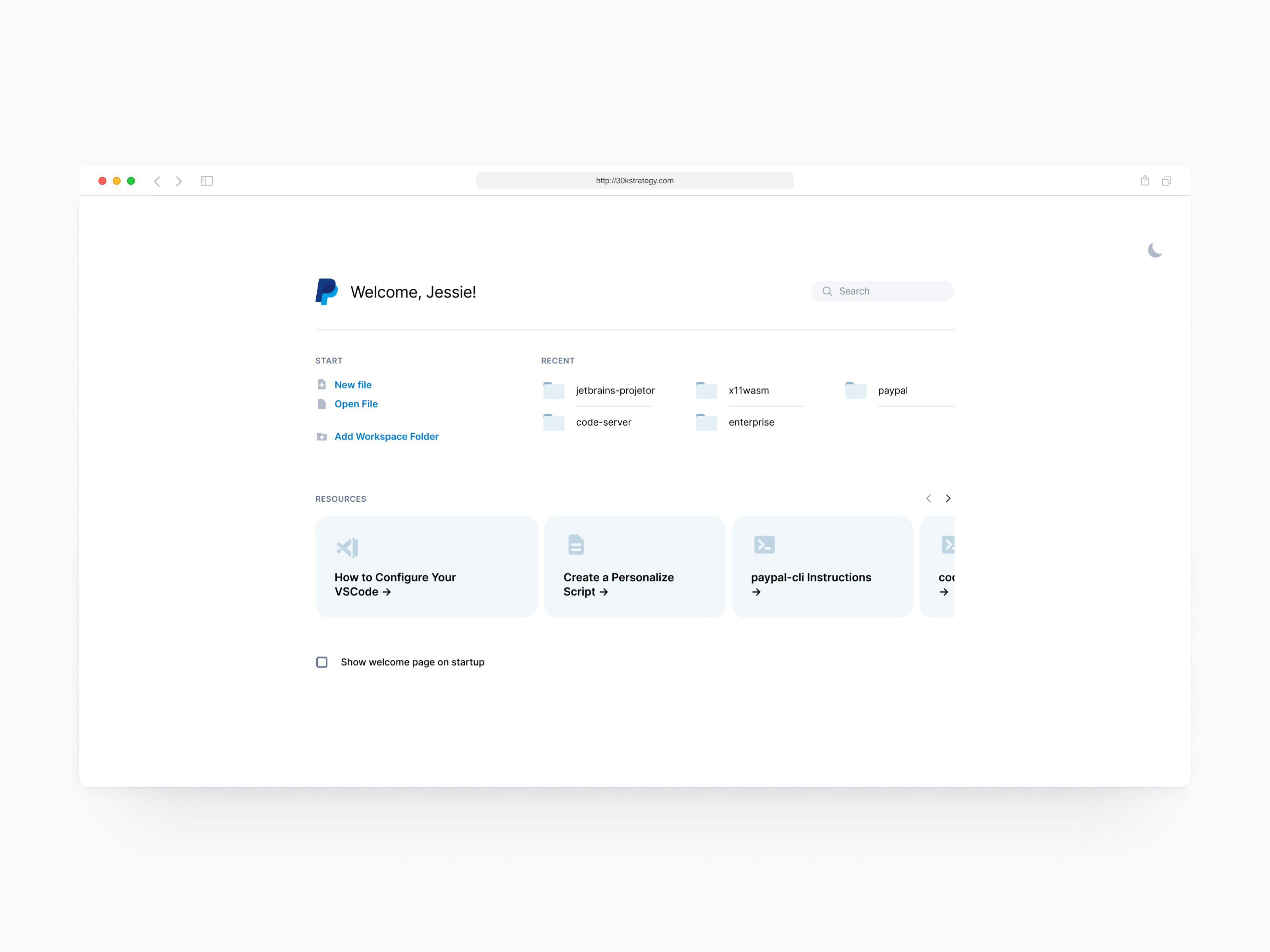Open the enterprise folder icon
Image resolution: width=1270 pixels, height=952 pixels.
706,422
